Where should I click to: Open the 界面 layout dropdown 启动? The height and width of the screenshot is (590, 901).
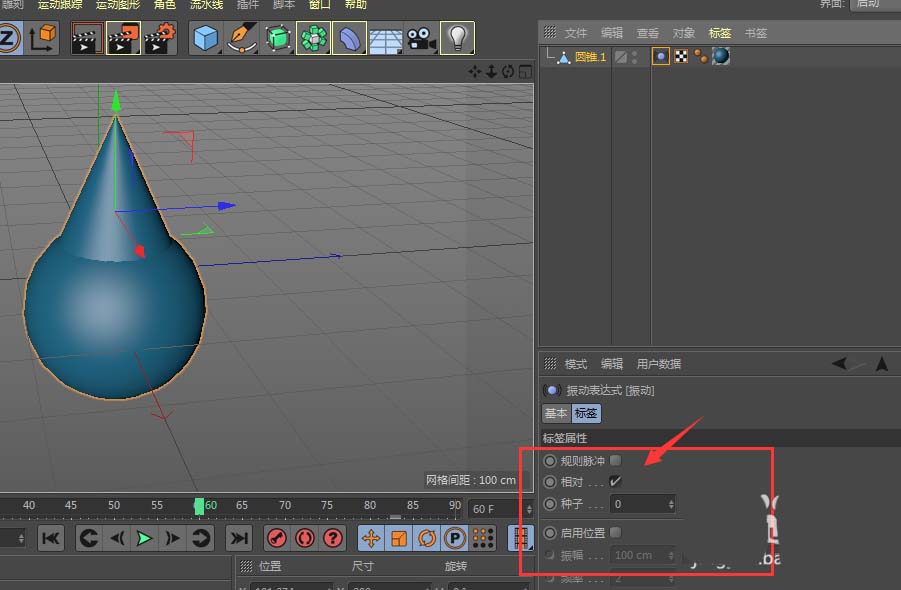click(x=875, y=4)
